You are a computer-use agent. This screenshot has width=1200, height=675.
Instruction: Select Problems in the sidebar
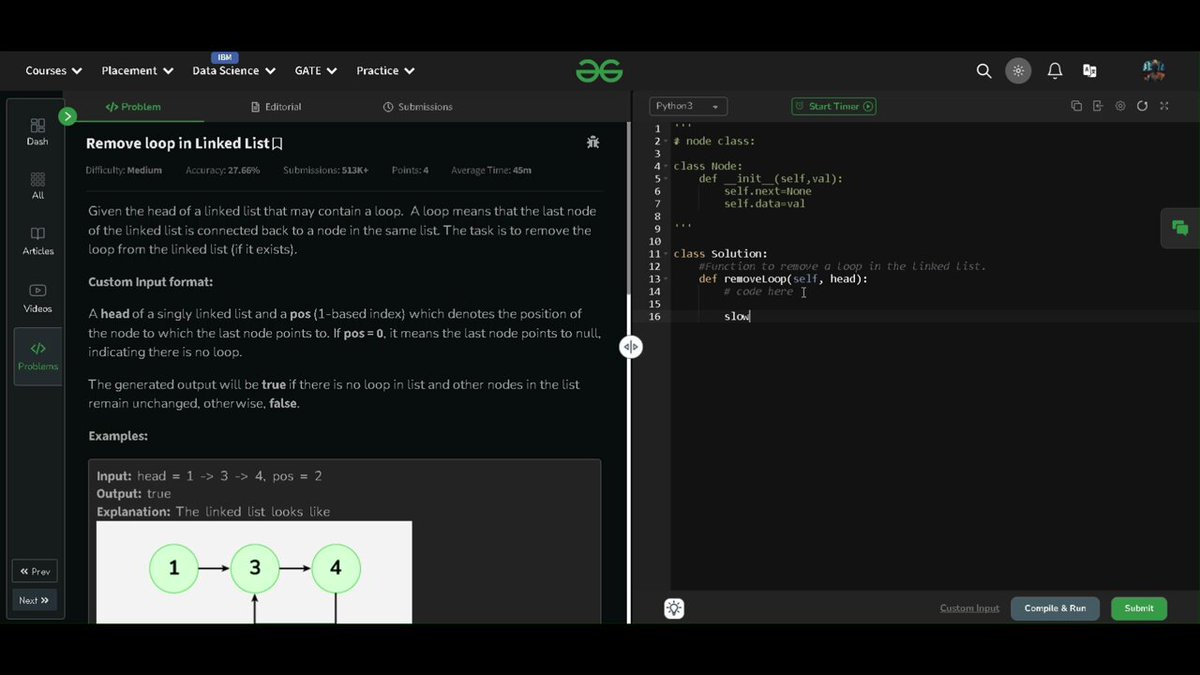[37, 356]
